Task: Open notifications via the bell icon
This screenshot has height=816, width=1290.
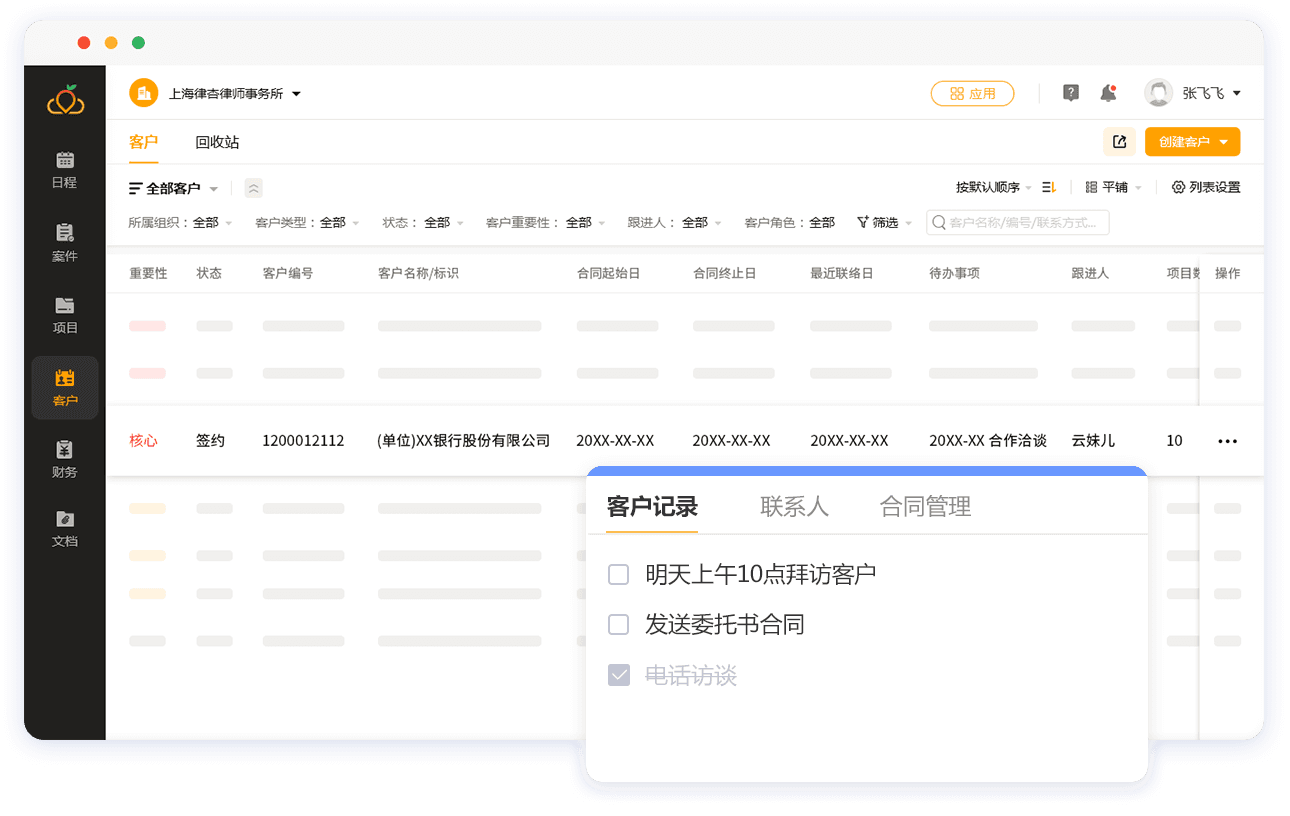Action: tap(1108, 93)
